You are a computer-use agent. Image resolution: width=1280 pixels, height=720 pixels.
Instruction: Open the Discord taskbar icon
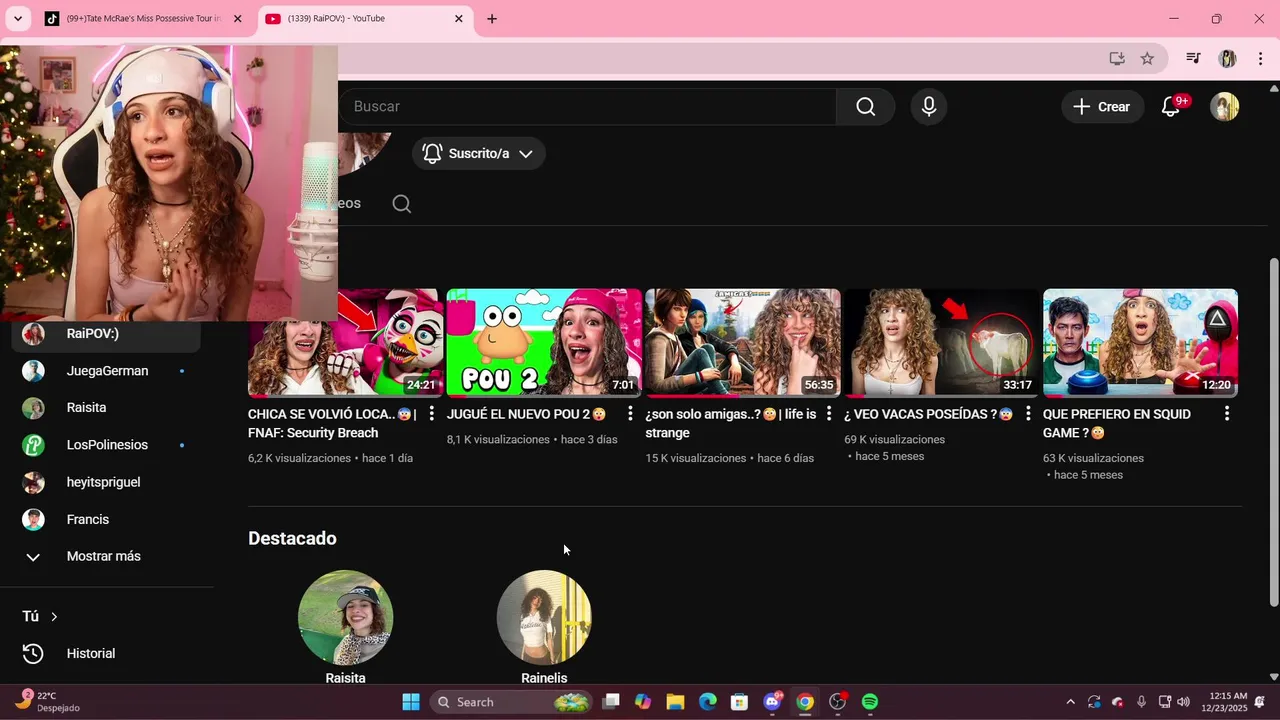tap(772, 702)
